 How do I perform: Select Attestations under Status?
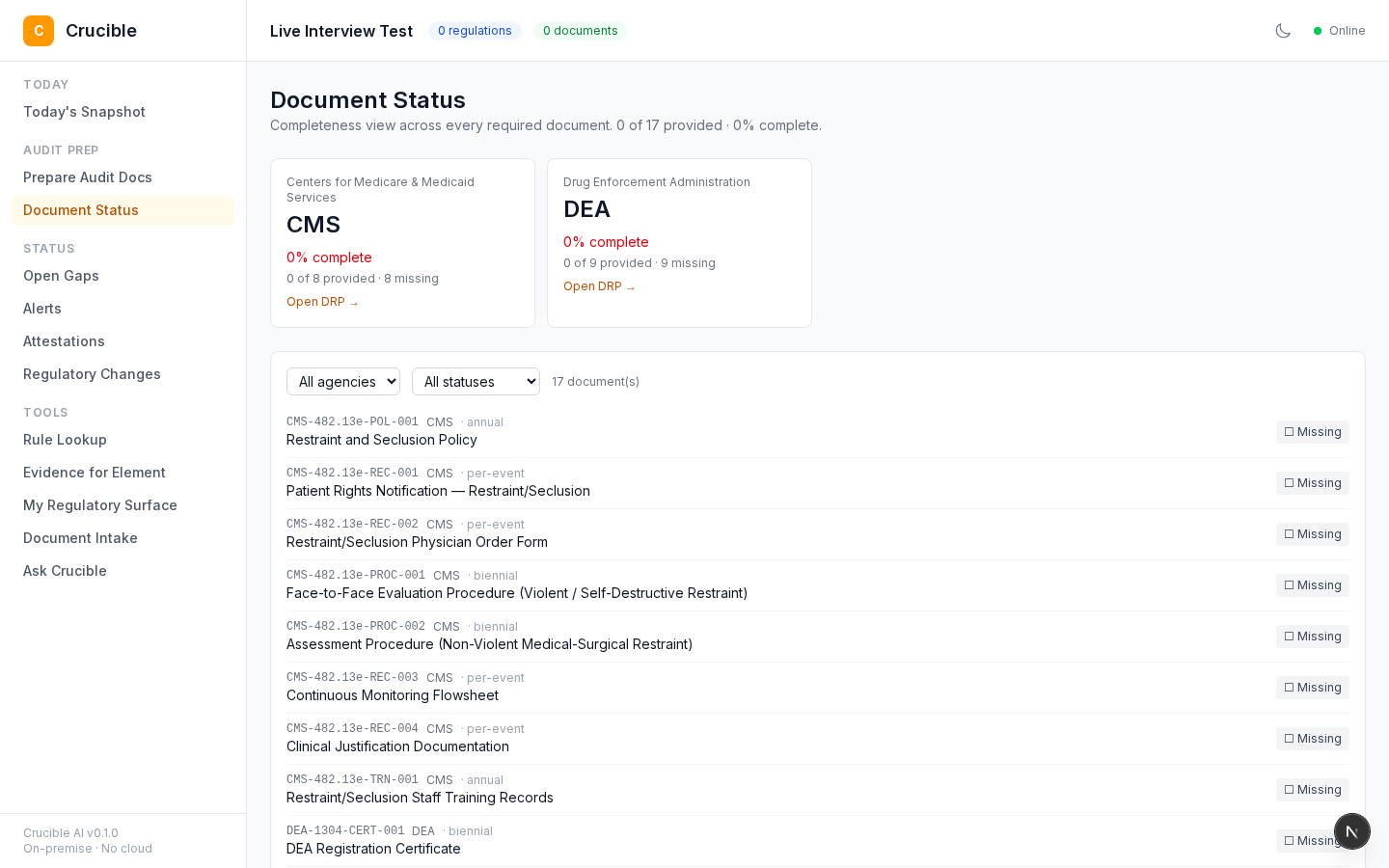[x=64, y=341]
